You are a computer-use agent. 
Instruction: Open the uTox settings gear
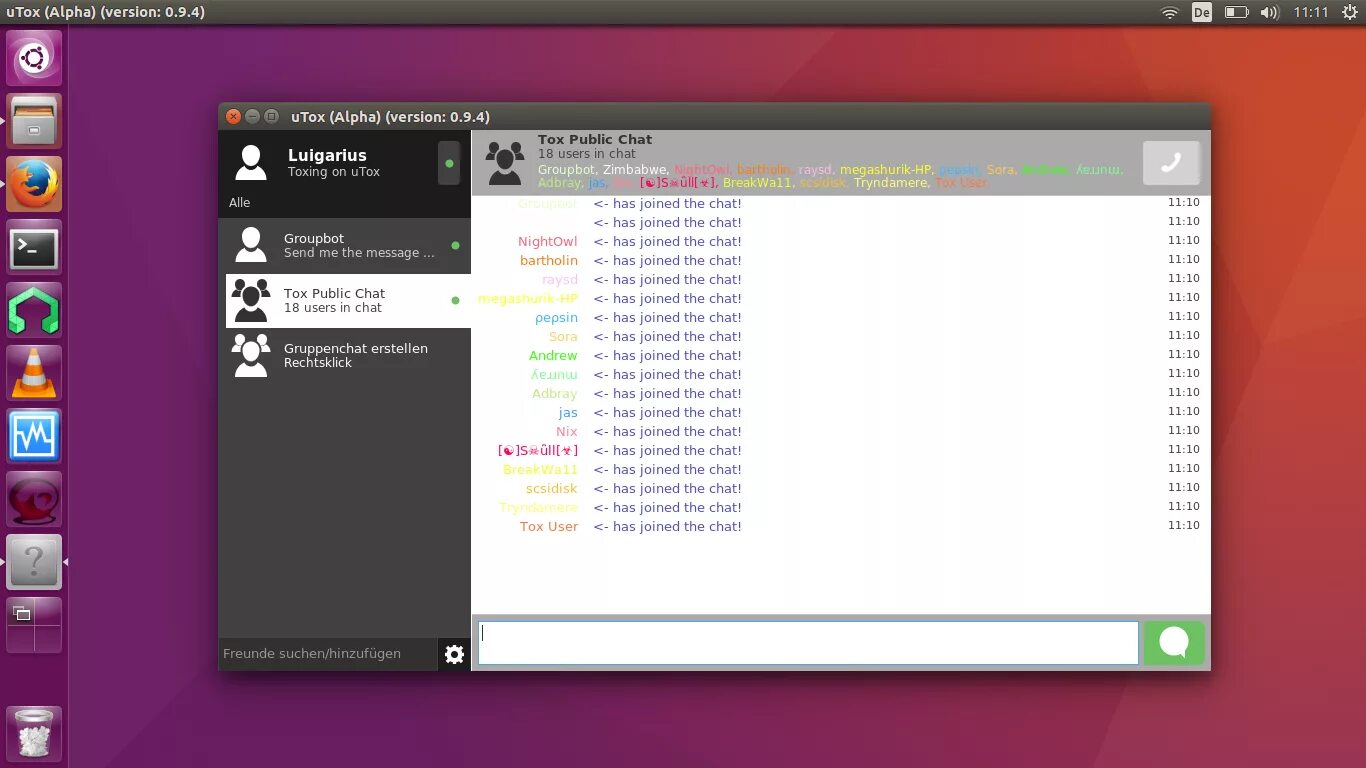pos(454,654)
